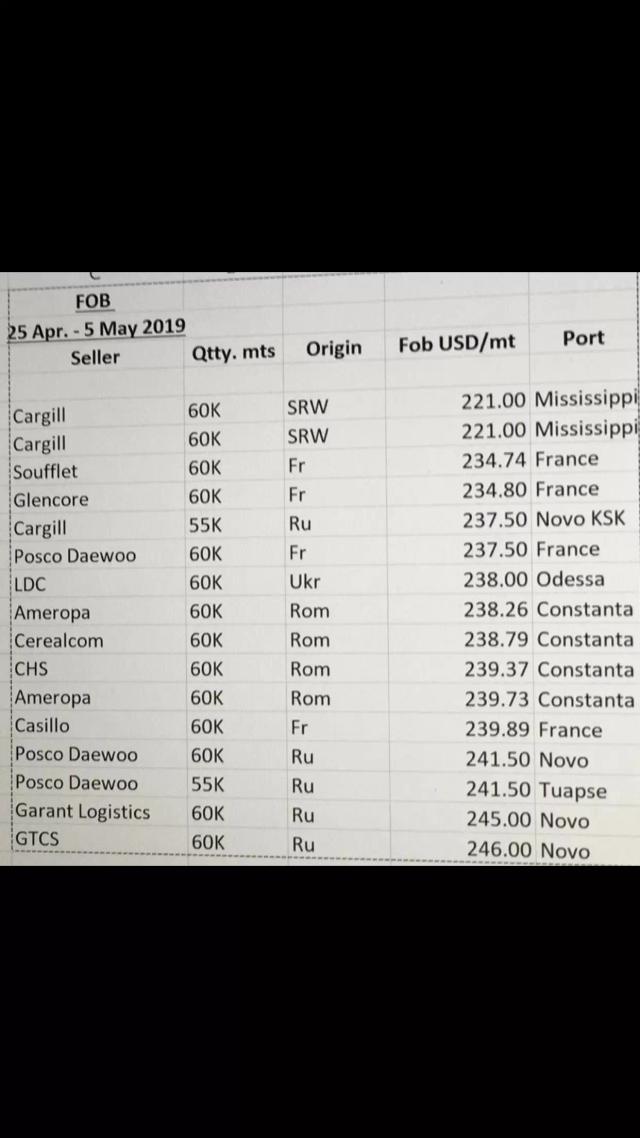Select the 246.00 price cell
This screenshot has height=1138, width=640.
pos(499,851)
